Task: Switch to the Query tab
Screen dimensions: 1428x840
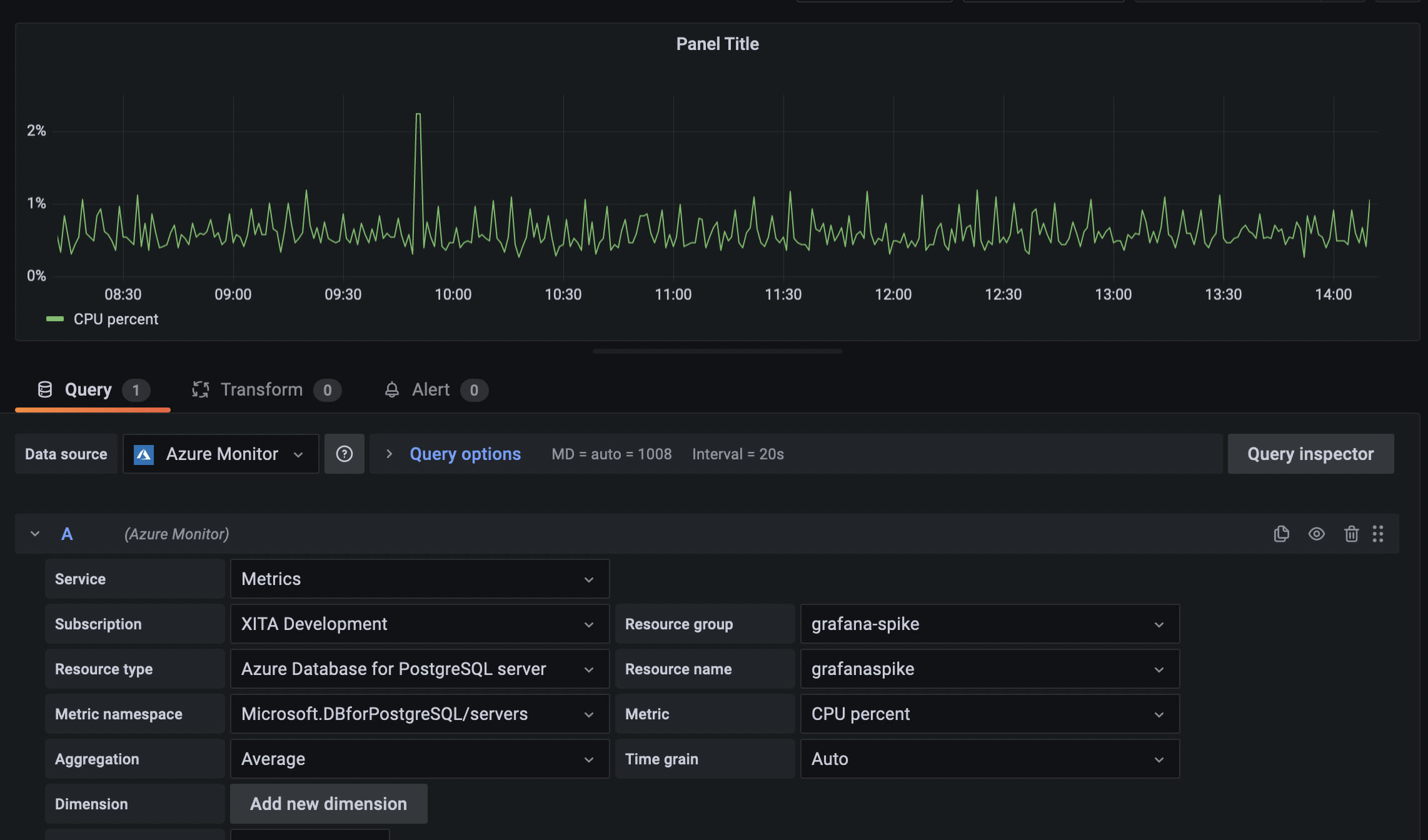Action: pos(93,389)
